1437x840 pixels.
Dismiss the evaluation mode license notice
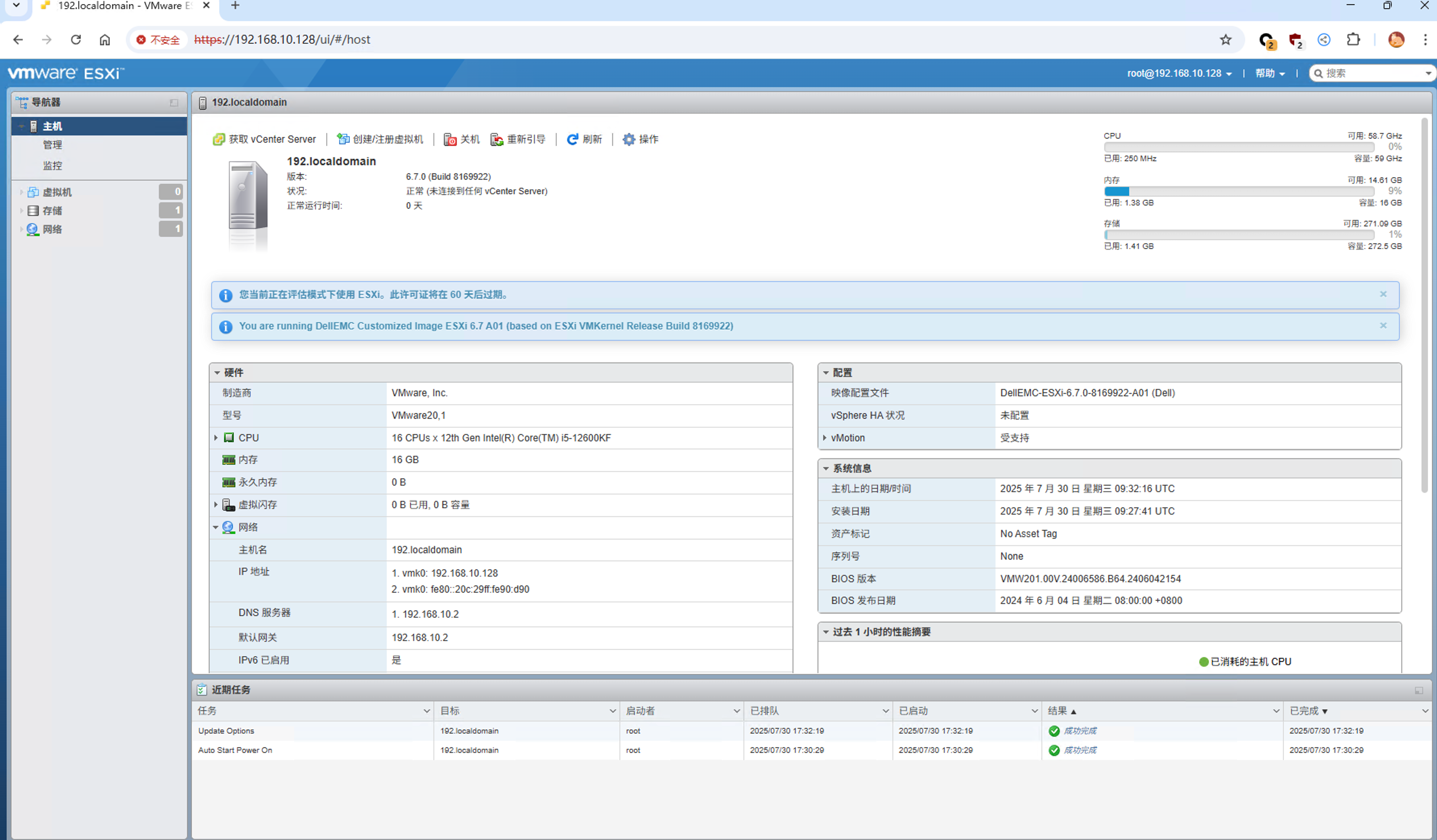coord(1383,294)
